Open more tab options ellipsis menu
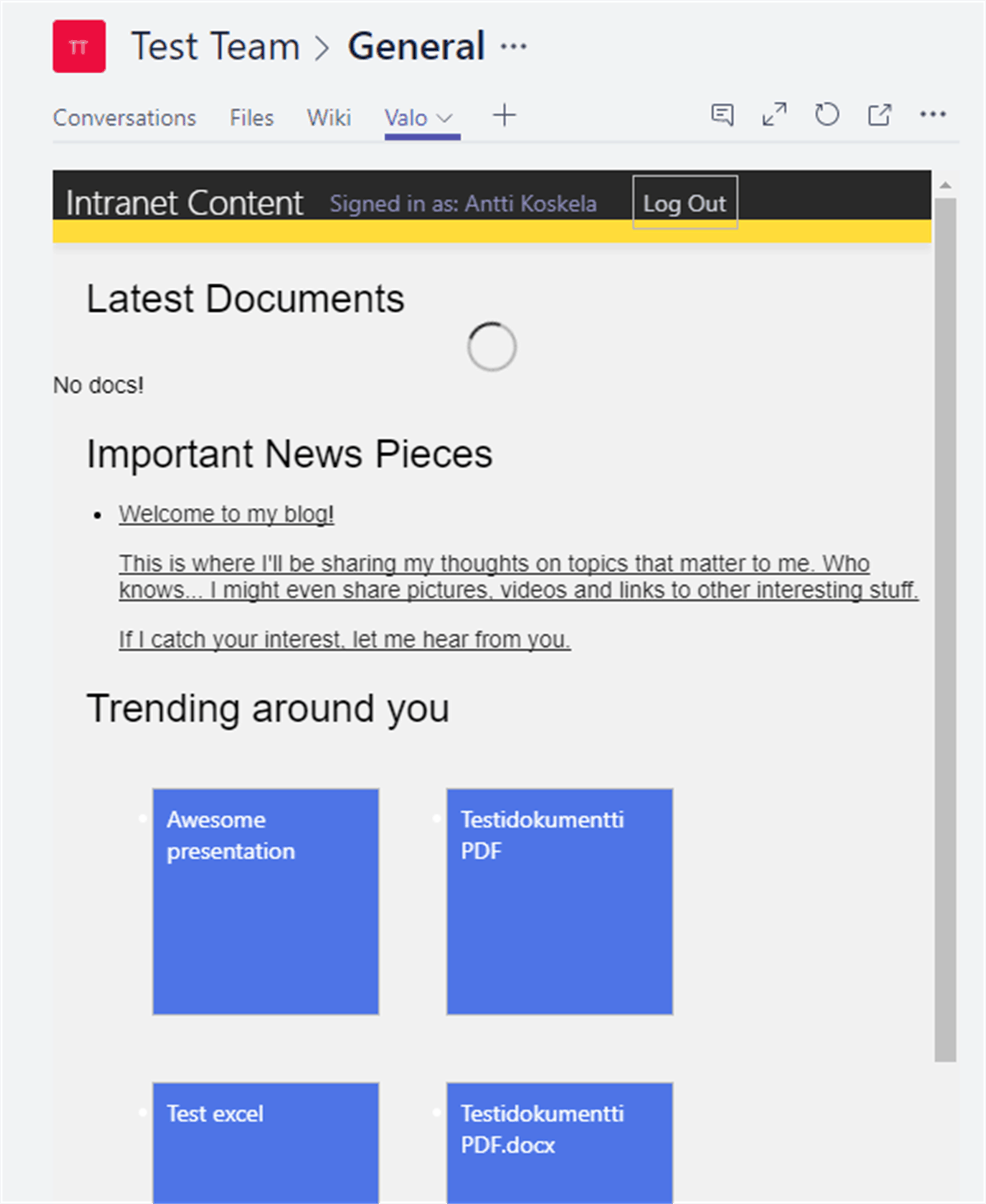 point(933,115)
